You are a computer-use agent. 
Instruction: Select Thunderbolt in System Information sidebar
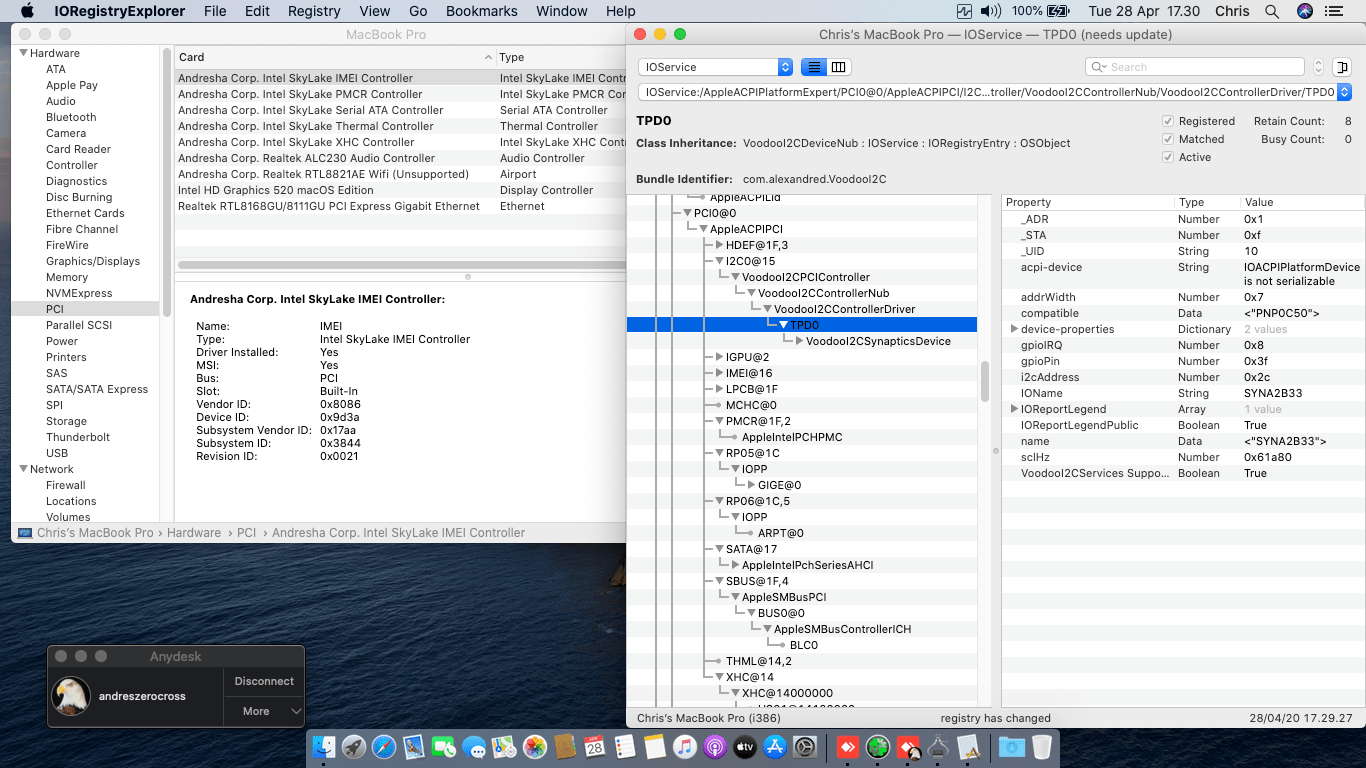point(78,437)
